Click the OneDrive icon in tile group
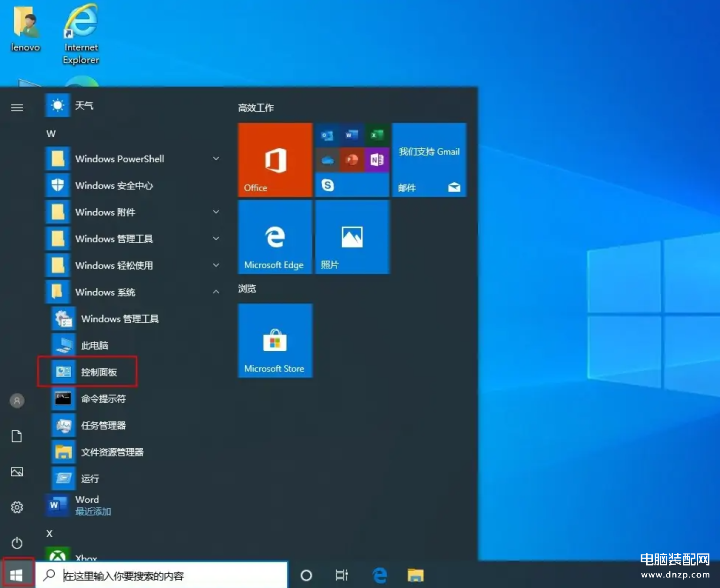 (x=327, y=160)
